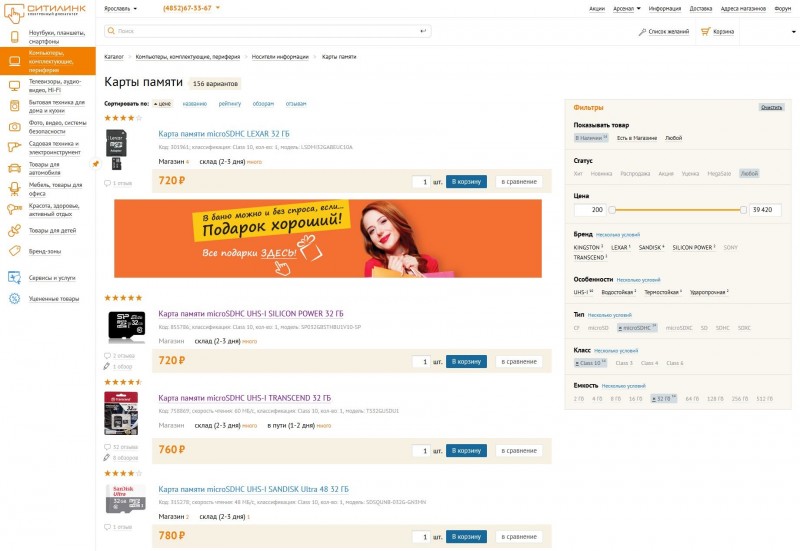Open the brand zones tag icon

point(15,251)
